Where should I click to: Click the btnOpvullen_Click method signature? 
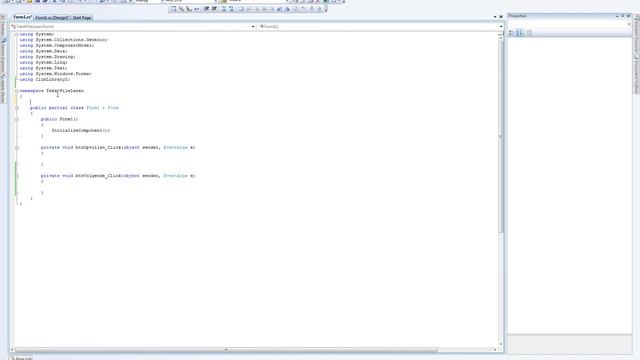pyautogui.click(x=118, y=148)
